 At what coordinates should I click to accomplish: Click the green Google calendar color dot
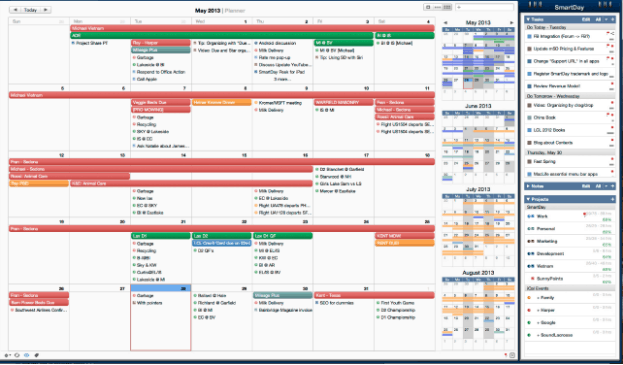click(529, 323)
